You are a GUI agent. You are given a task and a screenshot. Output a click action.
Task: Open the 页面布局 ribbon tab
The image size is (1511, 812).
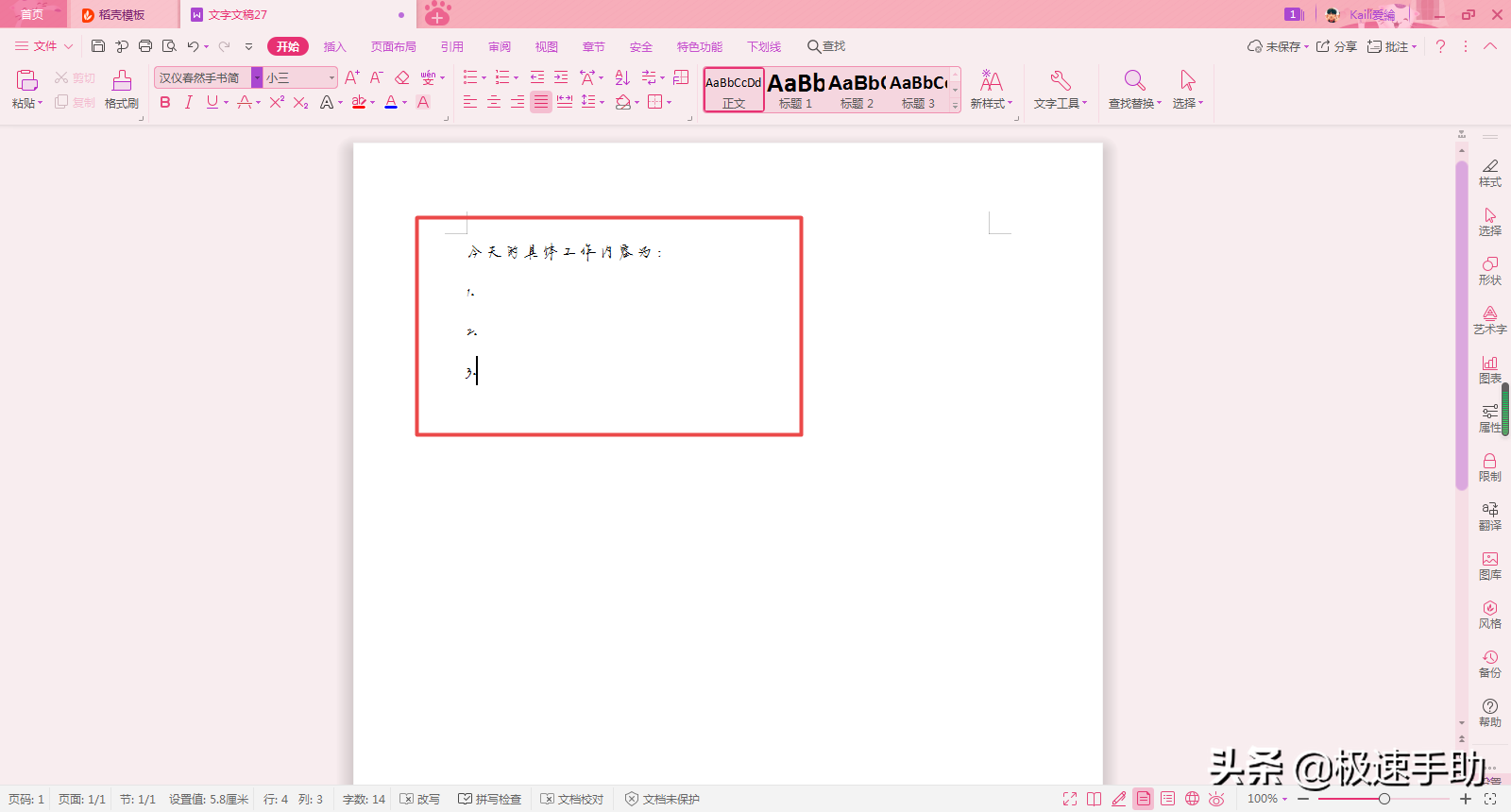[394, 46]
